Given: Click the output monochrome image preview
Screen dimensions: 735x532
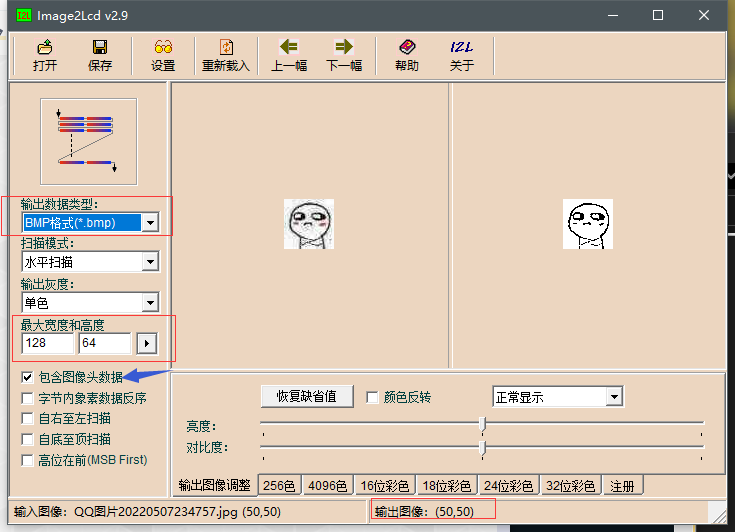Looking at the screenshot, I should [x=588, y=224].
